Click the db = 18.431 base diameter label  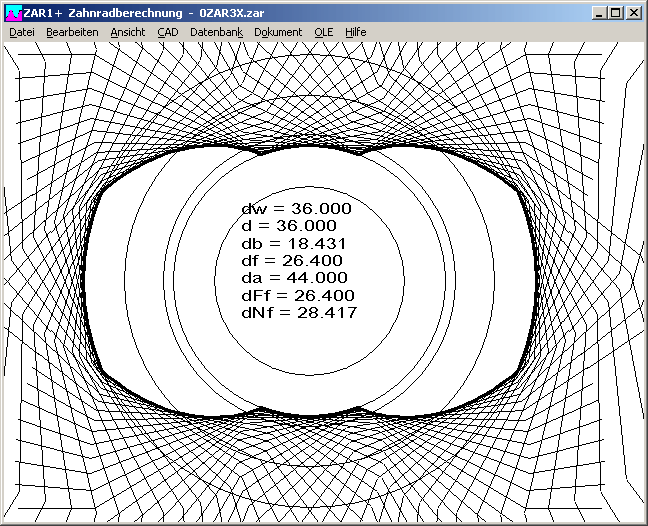tap(294, 243)
